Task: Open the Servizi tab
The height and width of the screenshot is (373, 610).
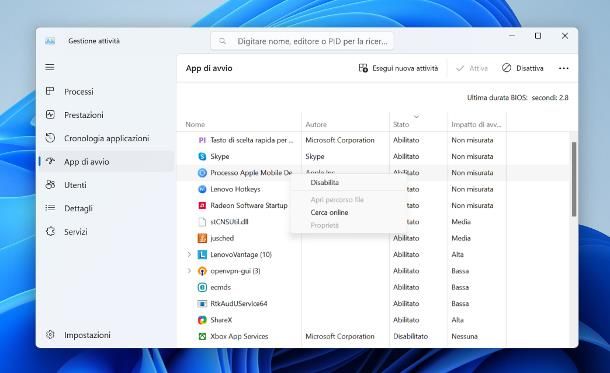Action: point(106,231)
